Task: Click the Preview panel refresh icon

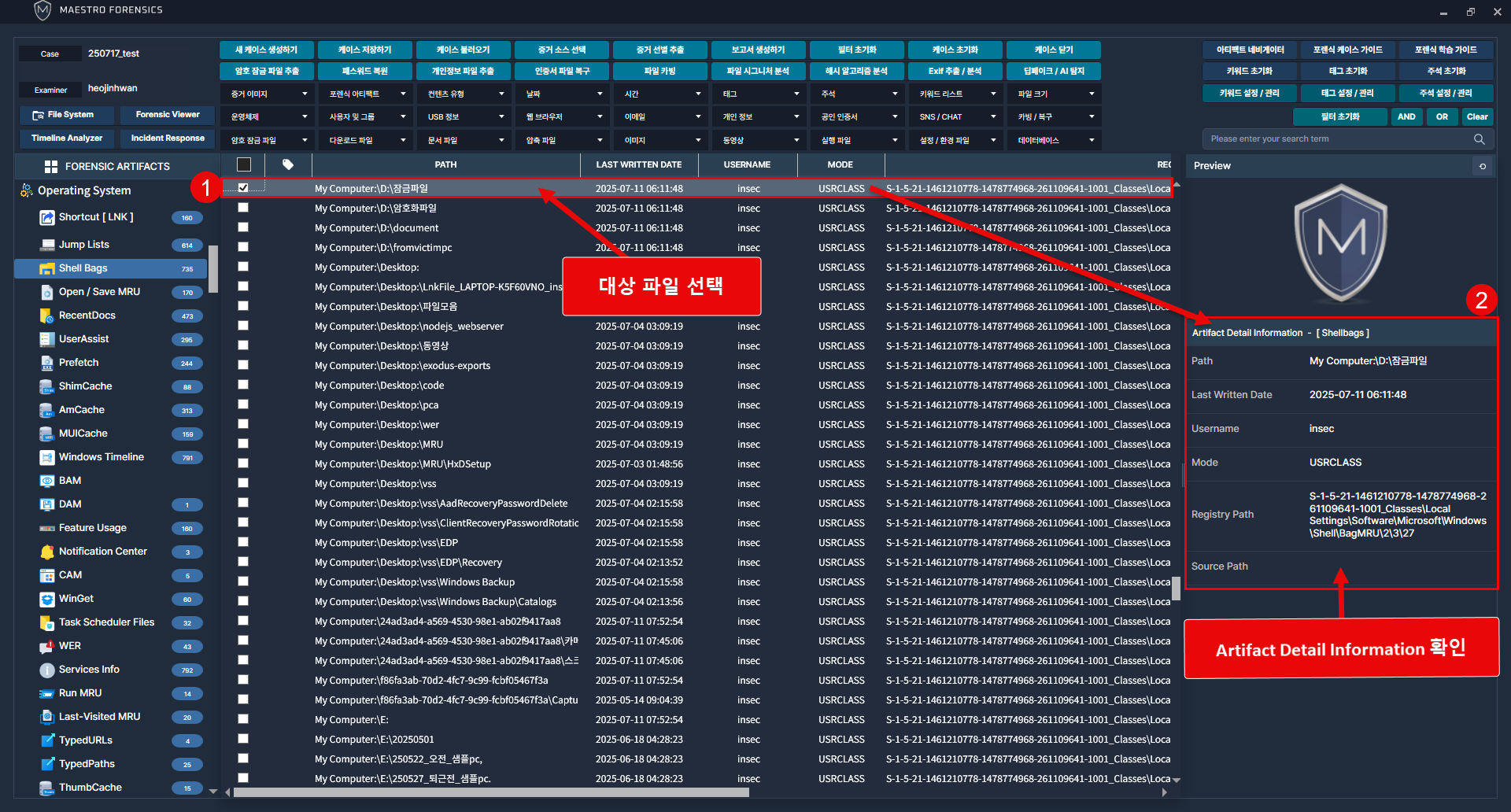Action: (1483, 166)
